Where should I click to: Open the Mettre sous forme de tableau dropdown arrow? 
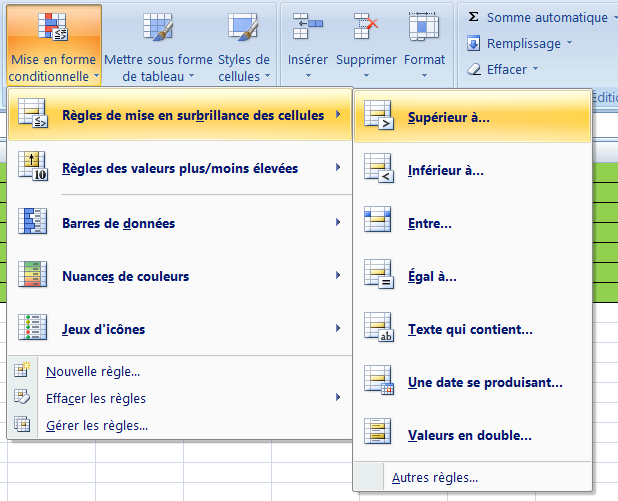click(192, 75)
